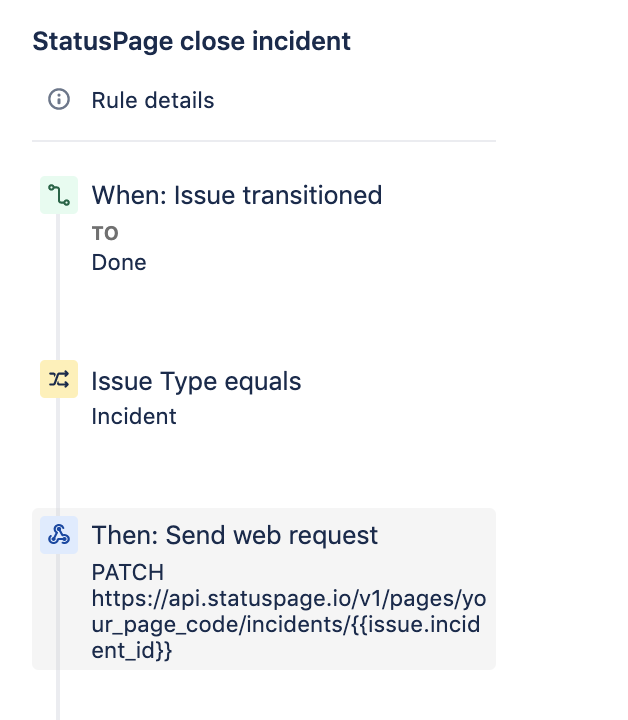
Task: Click the StatusPage close incident rule title
Action: coord(191,41)
